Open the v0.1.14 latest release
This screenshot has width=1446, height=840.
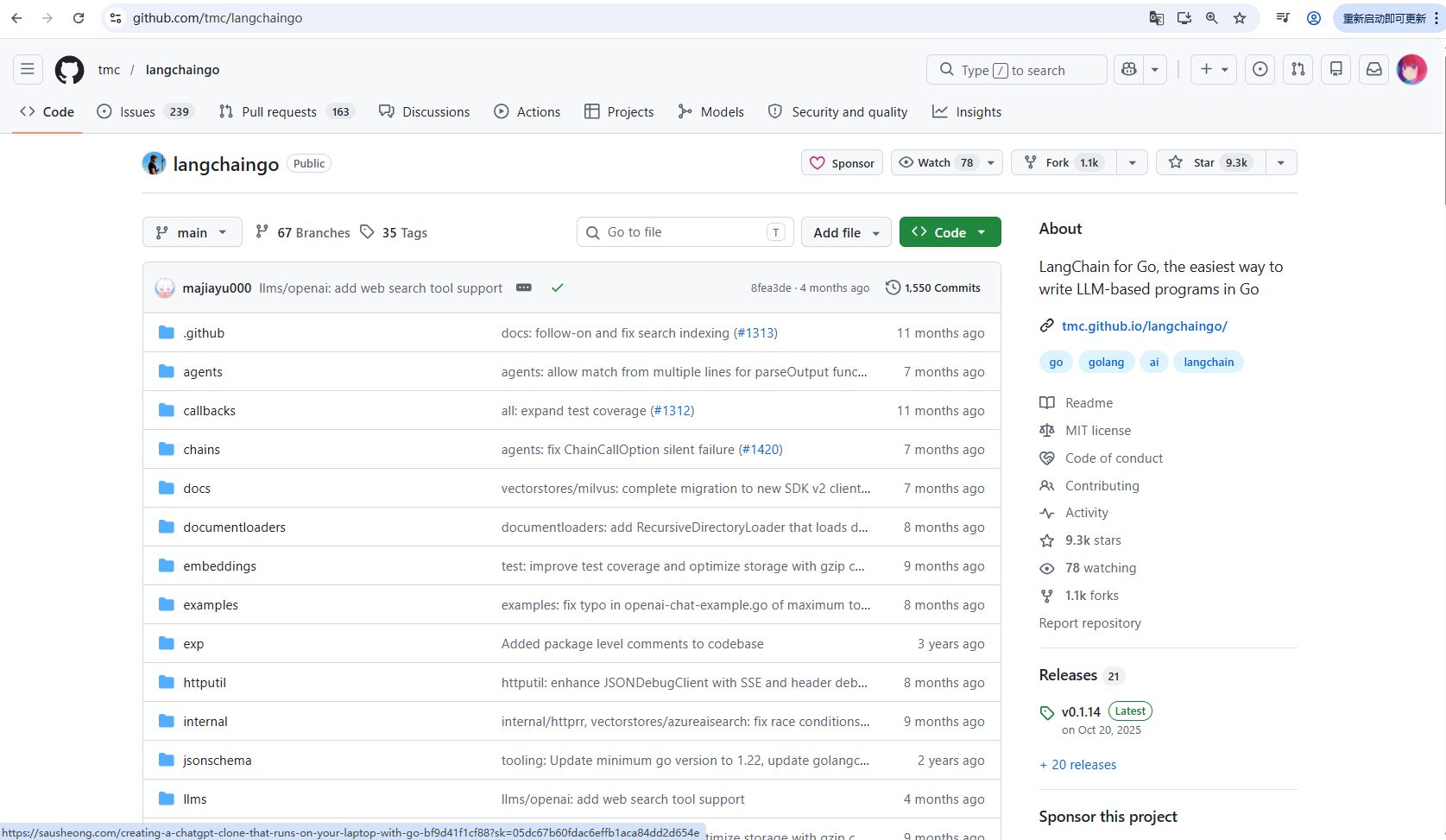click(1081, 712)
